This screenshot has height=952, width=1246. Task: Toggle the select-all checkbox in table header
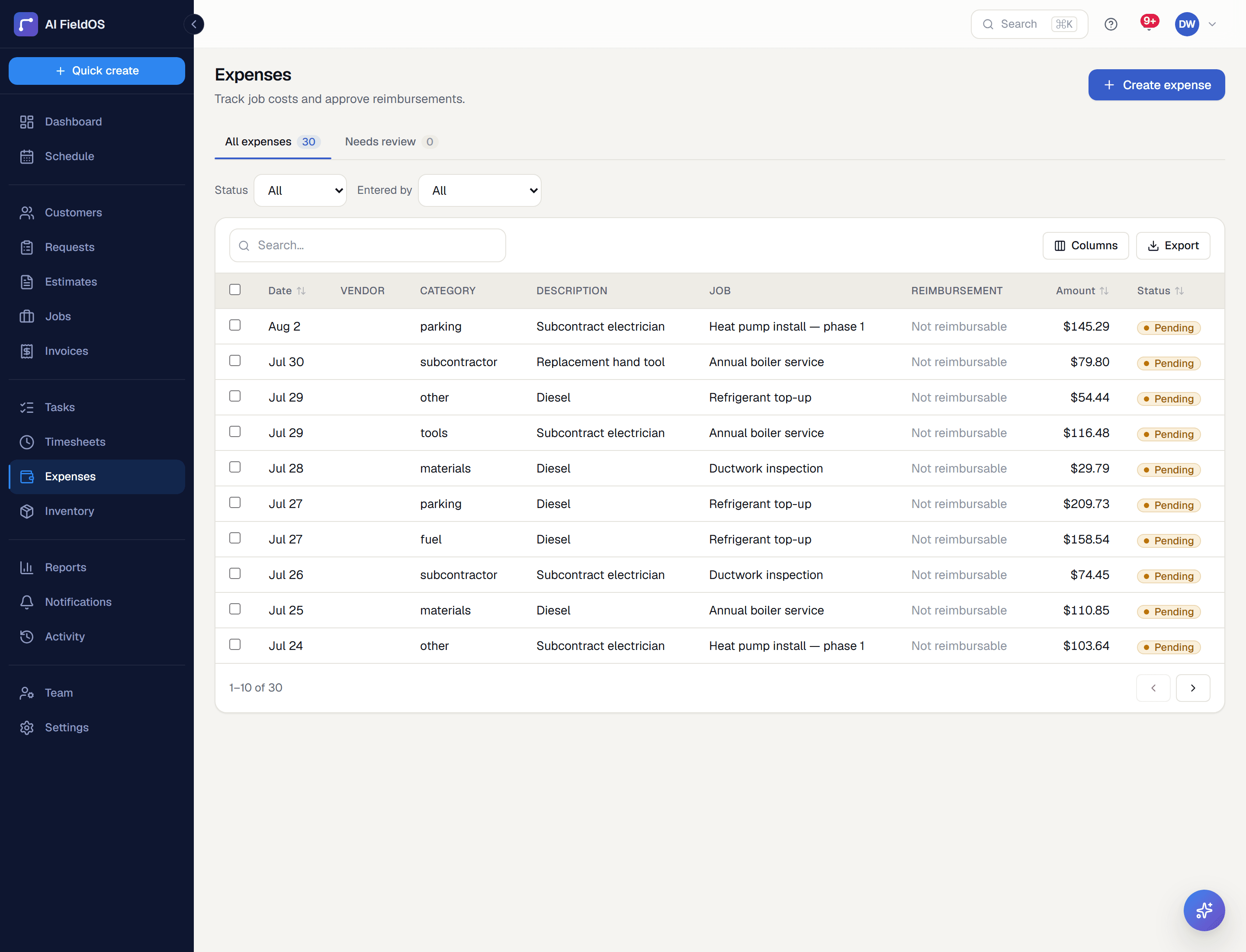tap(234, 289)
